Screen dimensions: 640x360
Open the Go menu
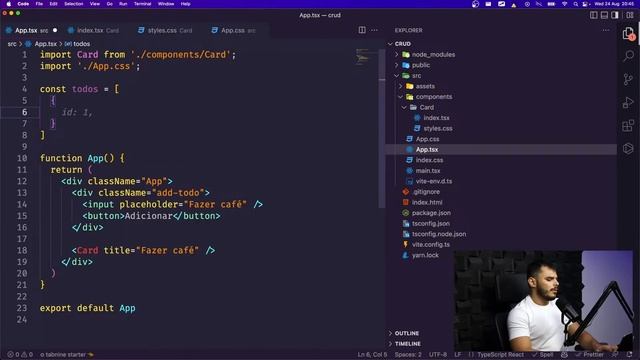click(x=109, y=4)
